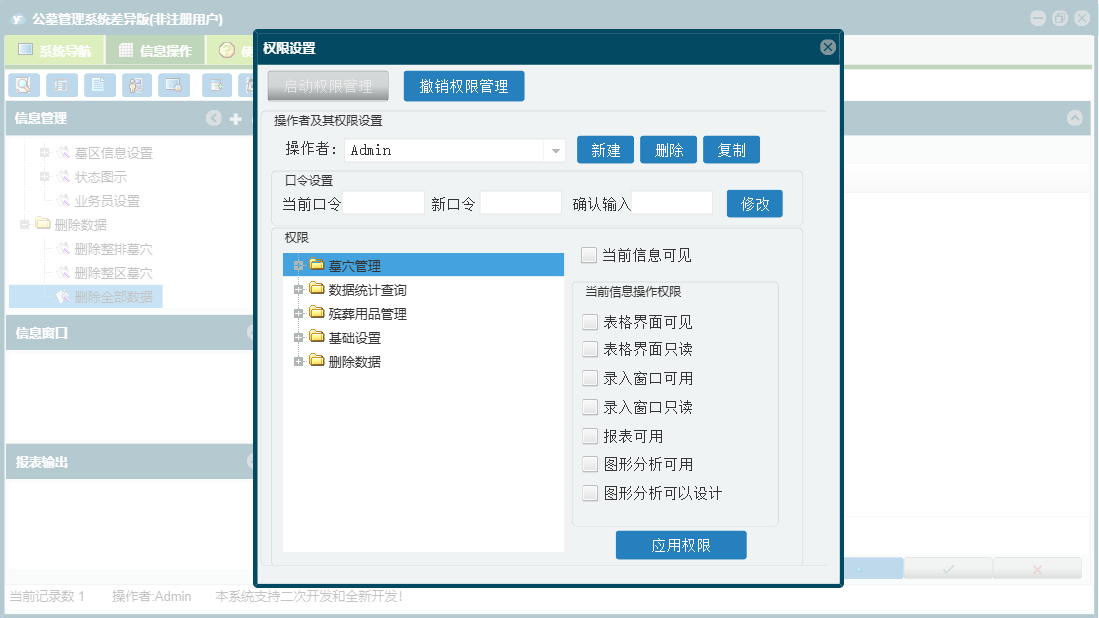Check 当前信息可见 checkbox
Image resolution: width=1099 pixels, height=618 pixels.
click(589, 255)
